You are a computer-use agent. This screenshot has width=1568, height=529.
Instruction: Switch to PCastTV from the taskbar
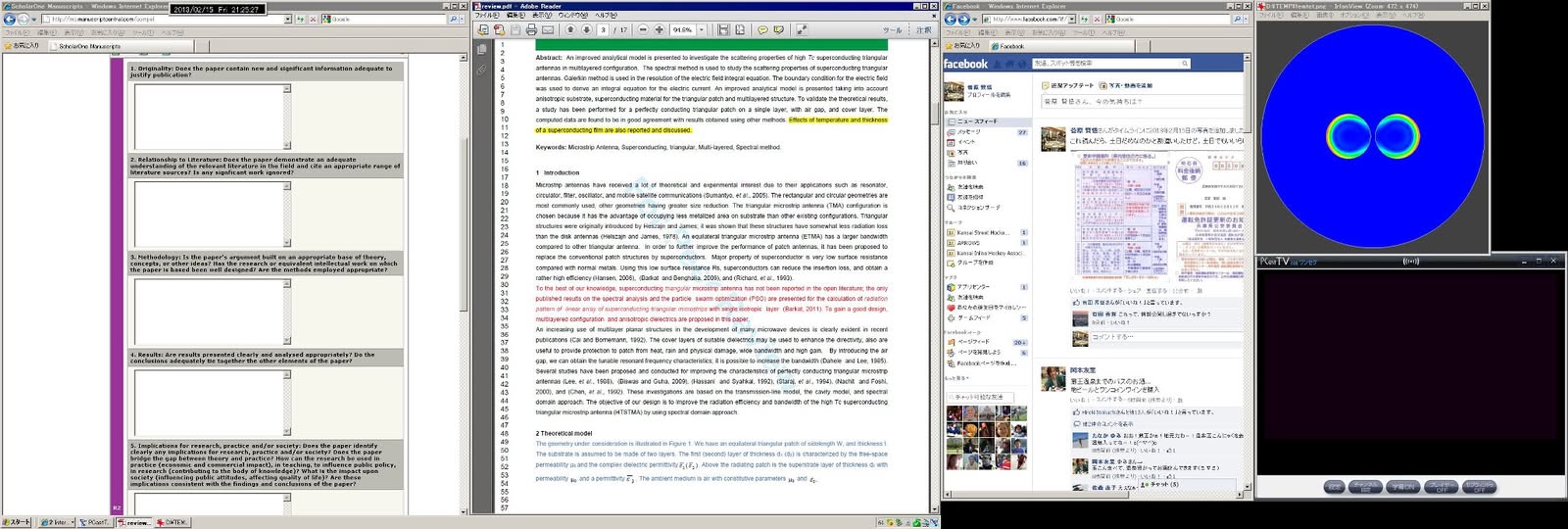97,522
